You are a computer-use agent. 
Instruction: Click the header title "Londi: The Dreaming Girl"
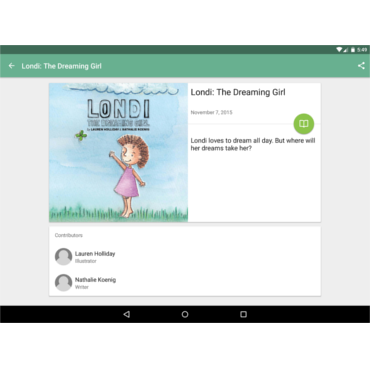click(61, 66)
